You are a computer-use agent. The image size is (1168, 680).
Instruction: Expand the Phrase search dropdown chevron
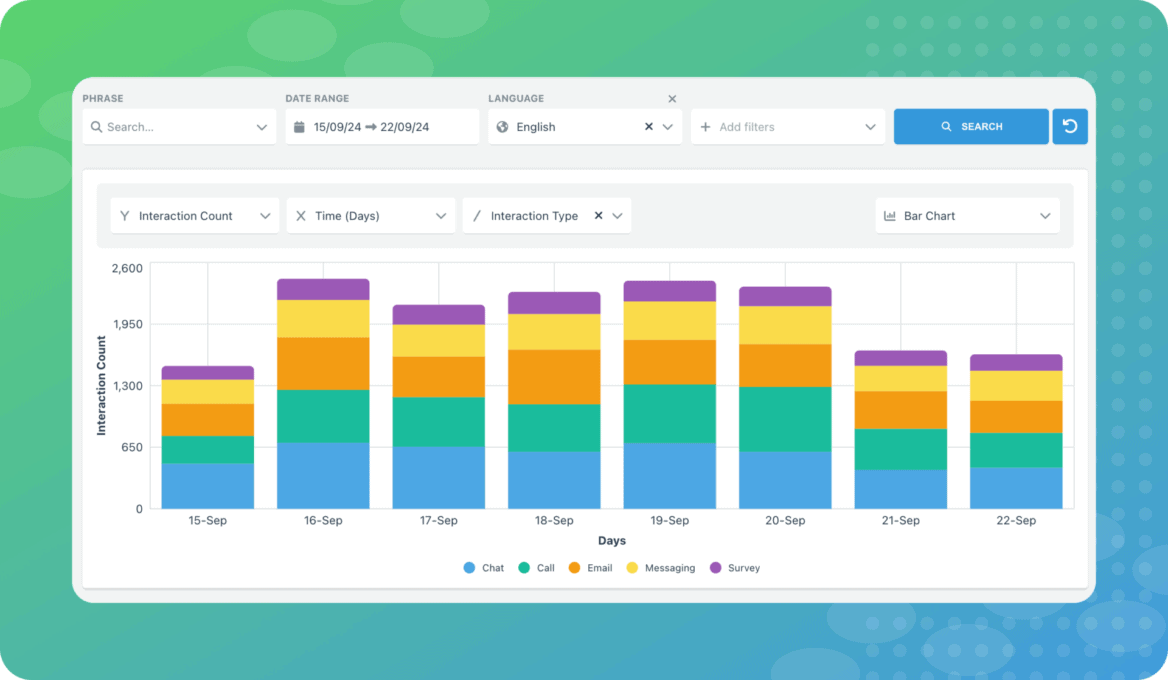click(262, 127)
